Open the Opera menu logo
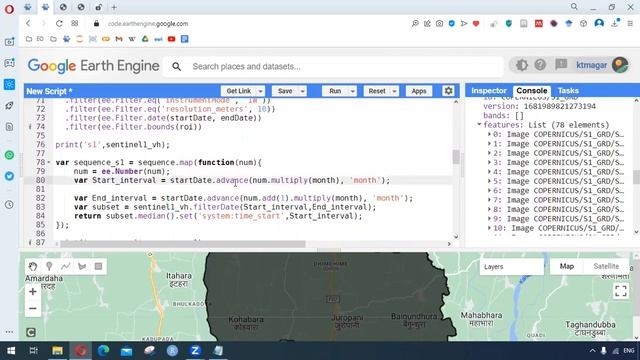The image size is (640, 360). [x=9, y=9]
